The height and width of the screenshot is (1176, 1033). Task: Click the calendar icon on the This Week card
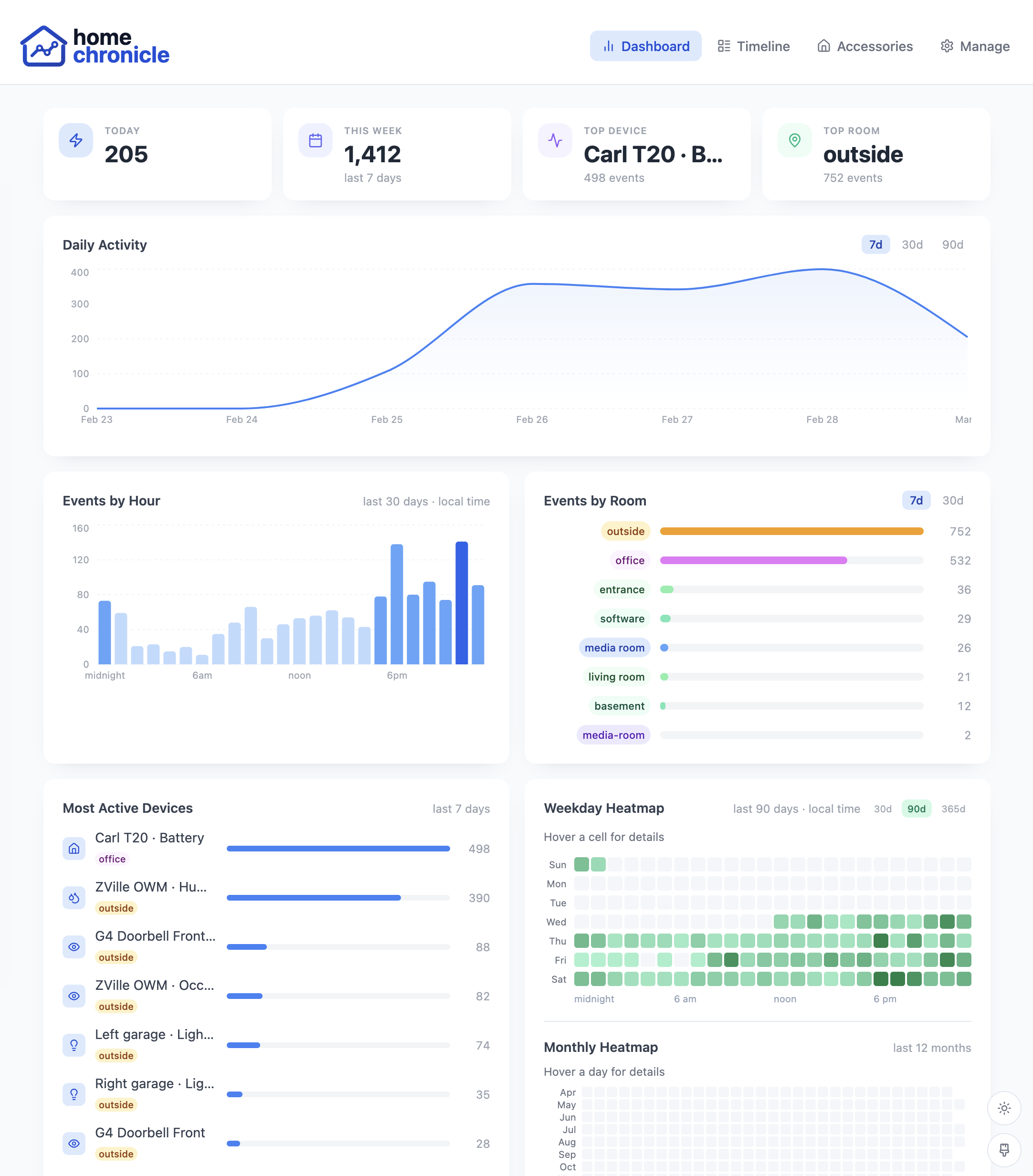point(315,140)
